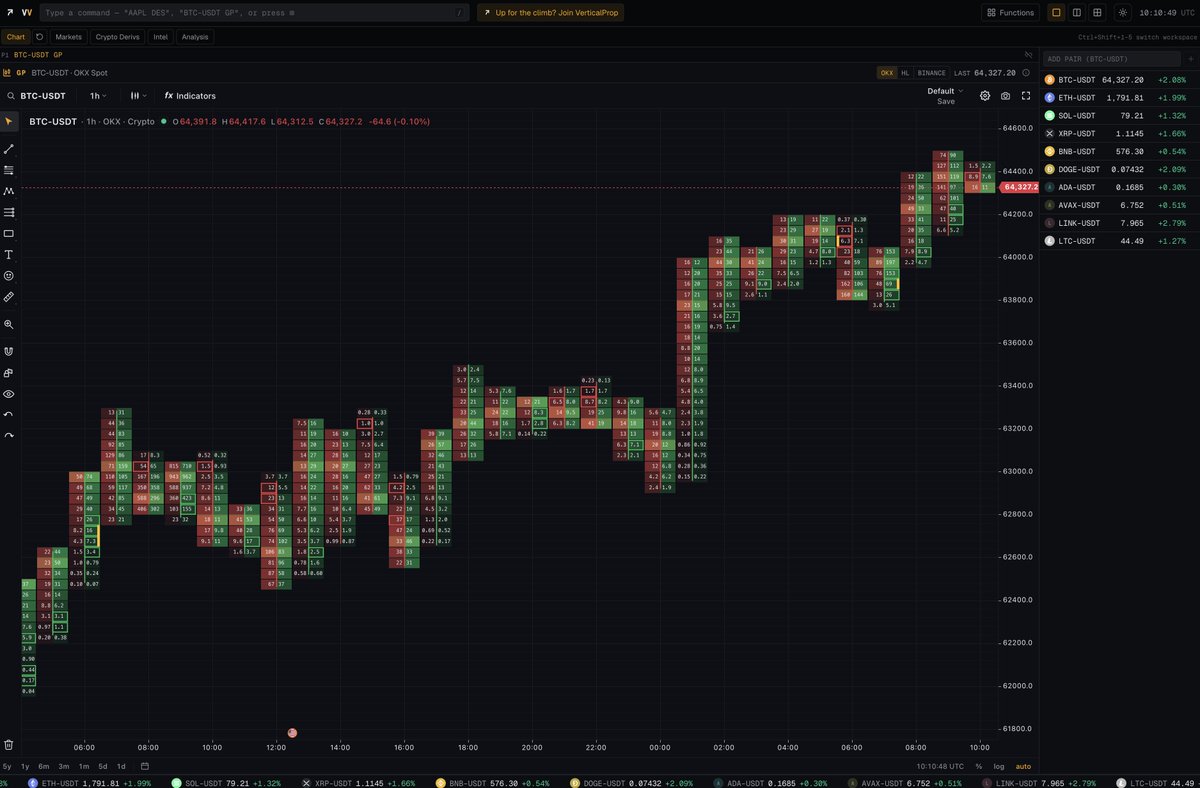The image size is (1200, 788).
Task: Select the four-panel grid layout
Action: click(x=1097, y=13)
